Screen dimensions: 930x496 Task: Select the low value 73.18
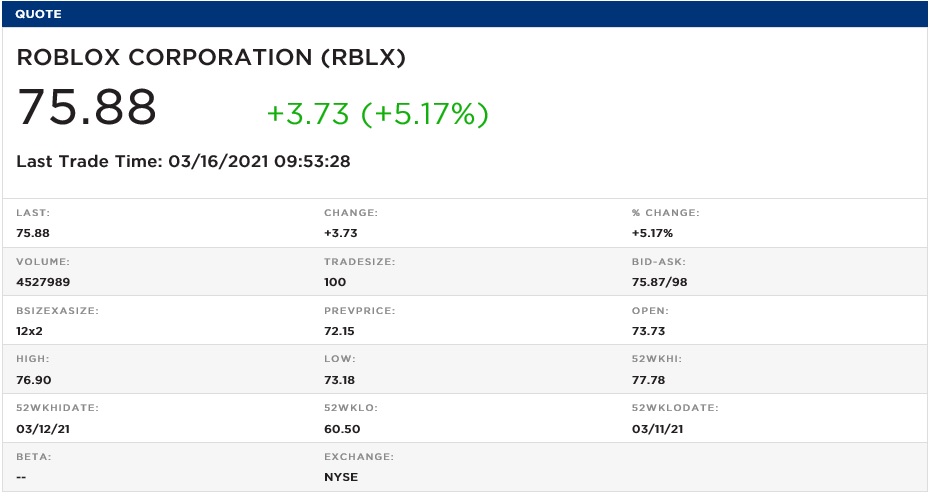tap(339, 380)
